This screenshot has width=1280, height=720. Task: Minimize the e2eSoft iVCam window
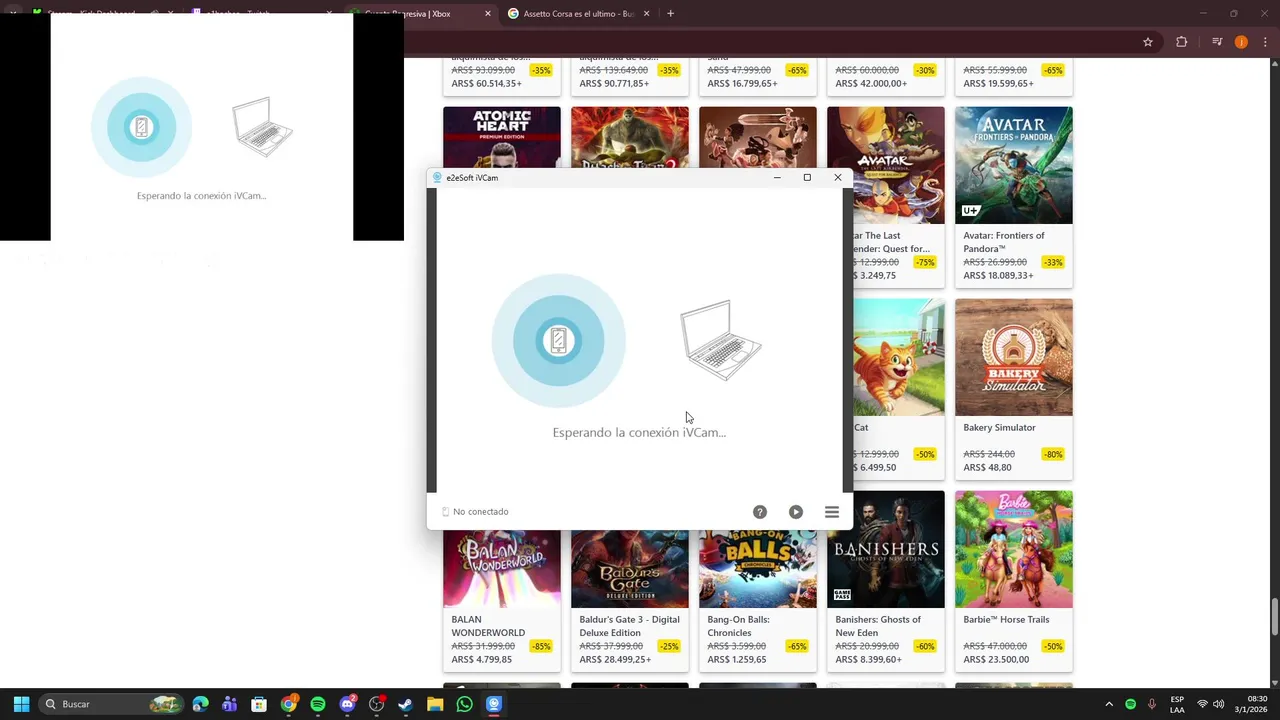(x=777, y=178)
